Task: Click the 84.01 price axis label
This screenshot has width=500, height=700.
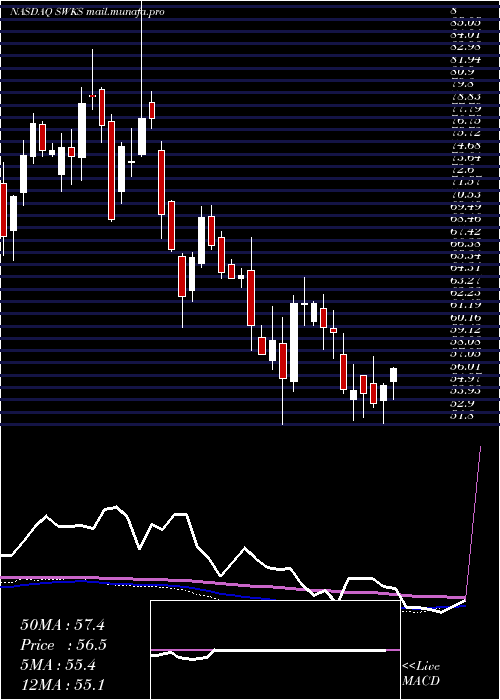Action: pyautogui.click(x=465, y=34)
